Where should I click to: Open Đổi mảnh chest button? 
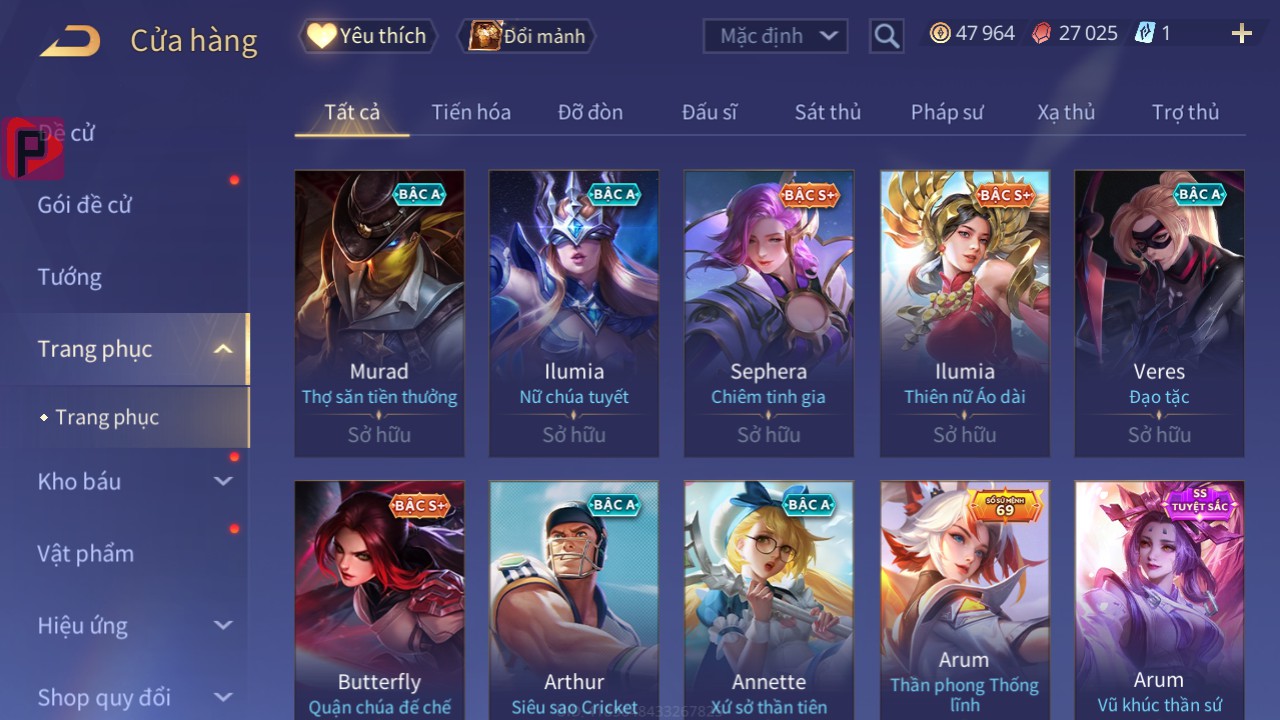point(527,36)
